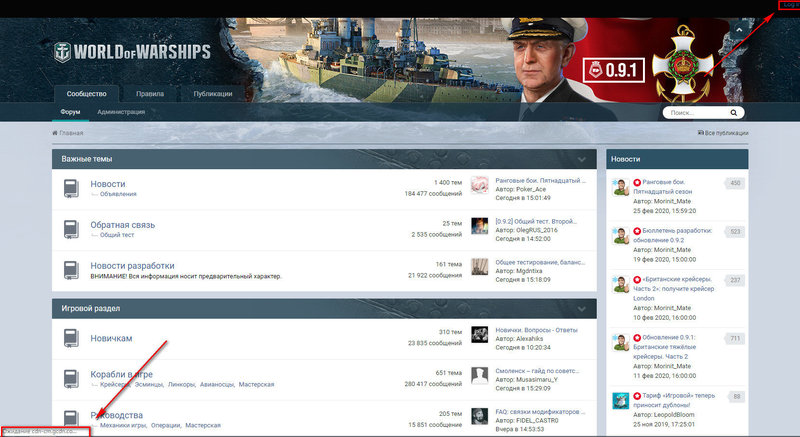Open the Авианосцы subforum link
Viewport: 800px width, 437px height.
(217, 384)
